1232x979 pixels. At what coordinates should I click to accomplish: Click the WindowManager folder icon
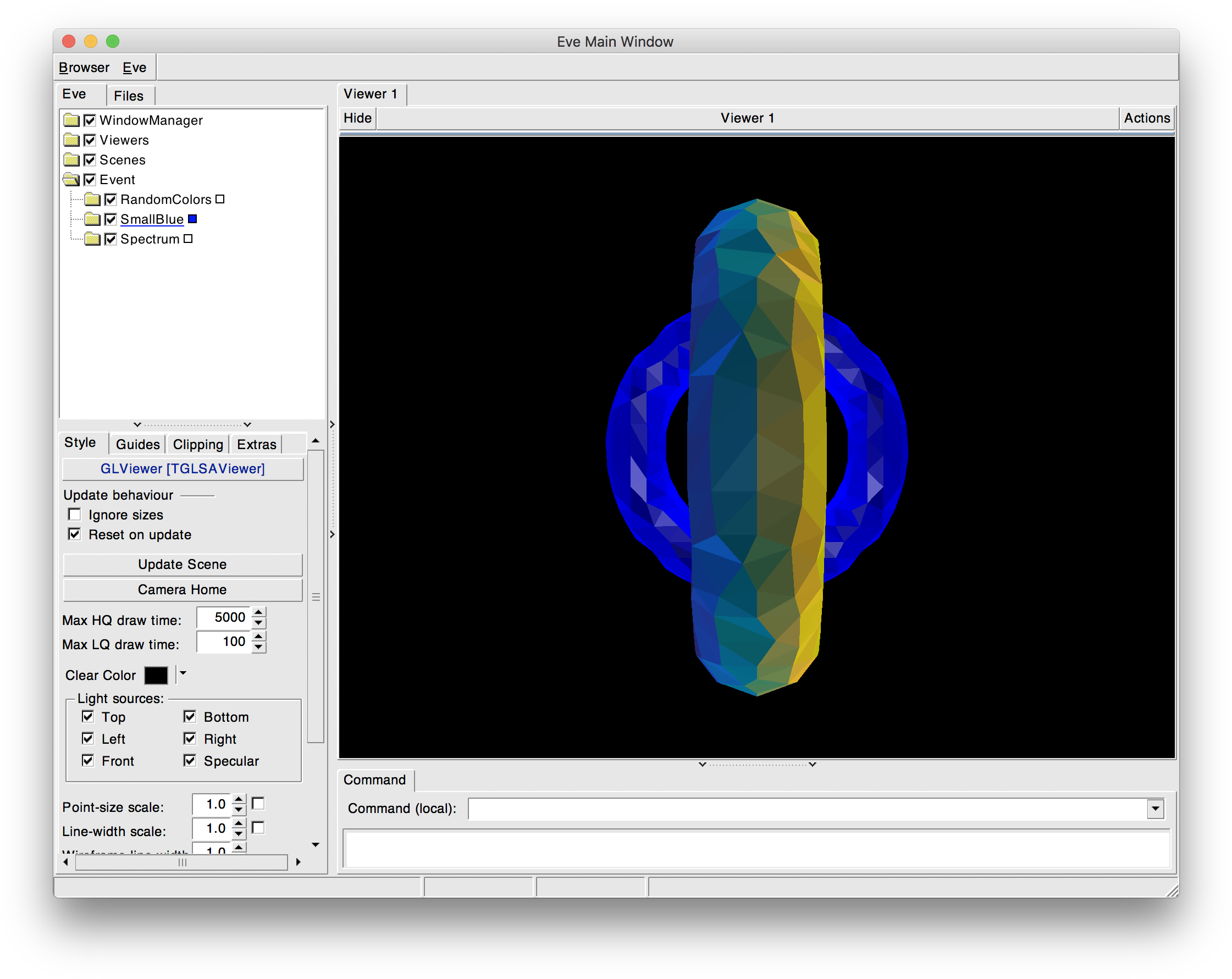tap(71, 120)
